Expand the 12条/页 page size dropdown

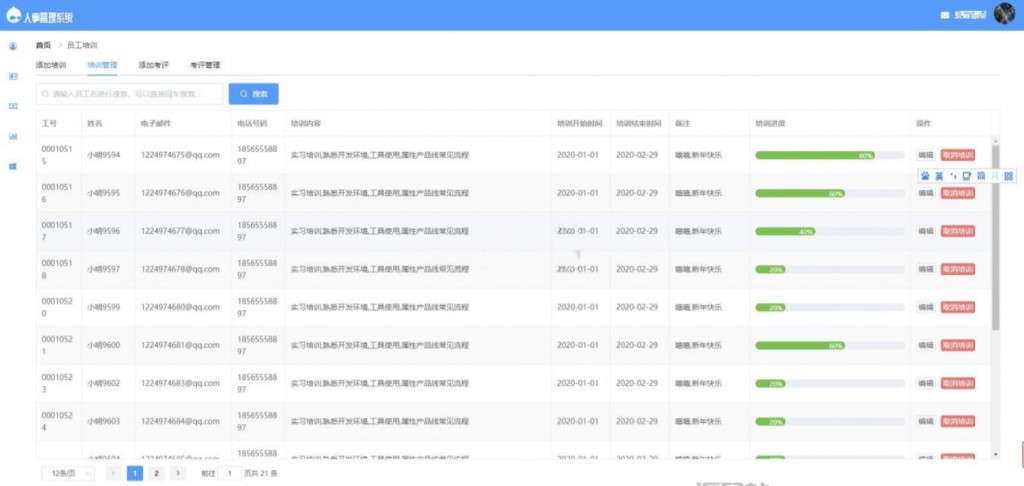pos(67,473)
